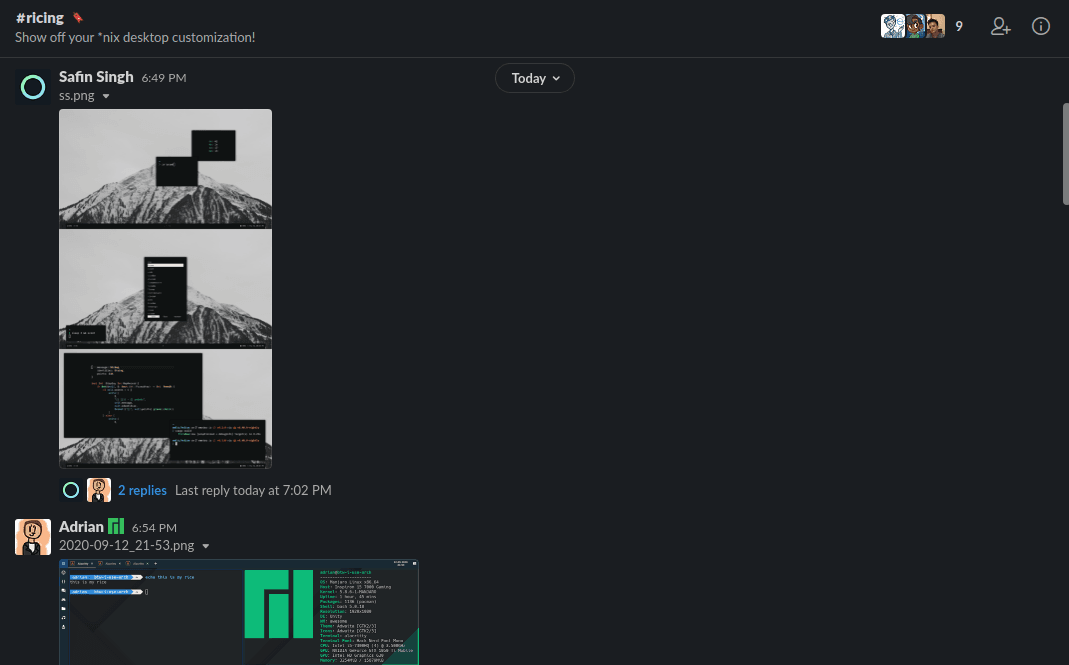Click the Adrian username
Screen dimensions: 1069x665
click(x=81, y=527)
